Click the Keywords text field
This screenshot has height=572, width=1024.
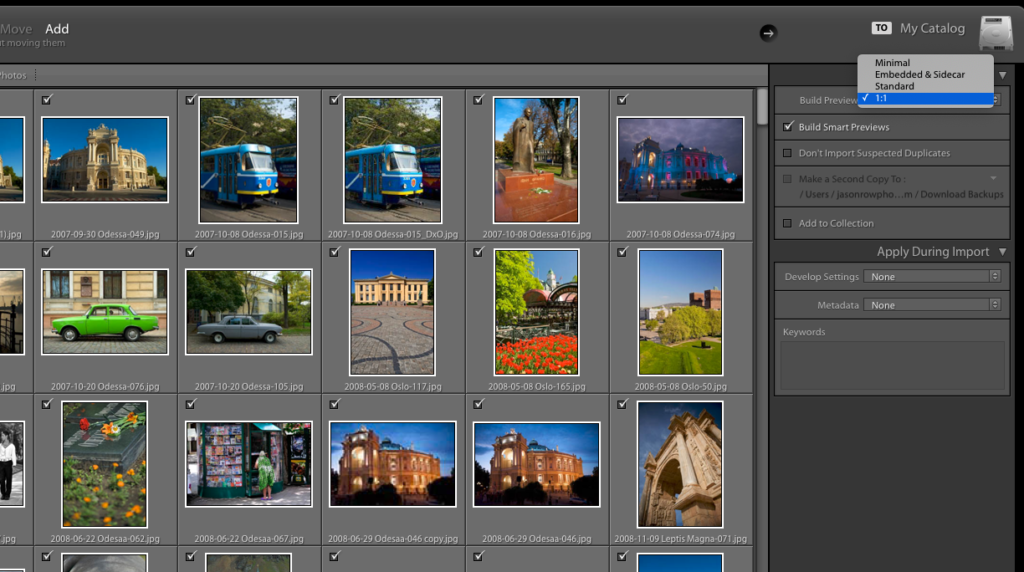[x=892, y=366]
